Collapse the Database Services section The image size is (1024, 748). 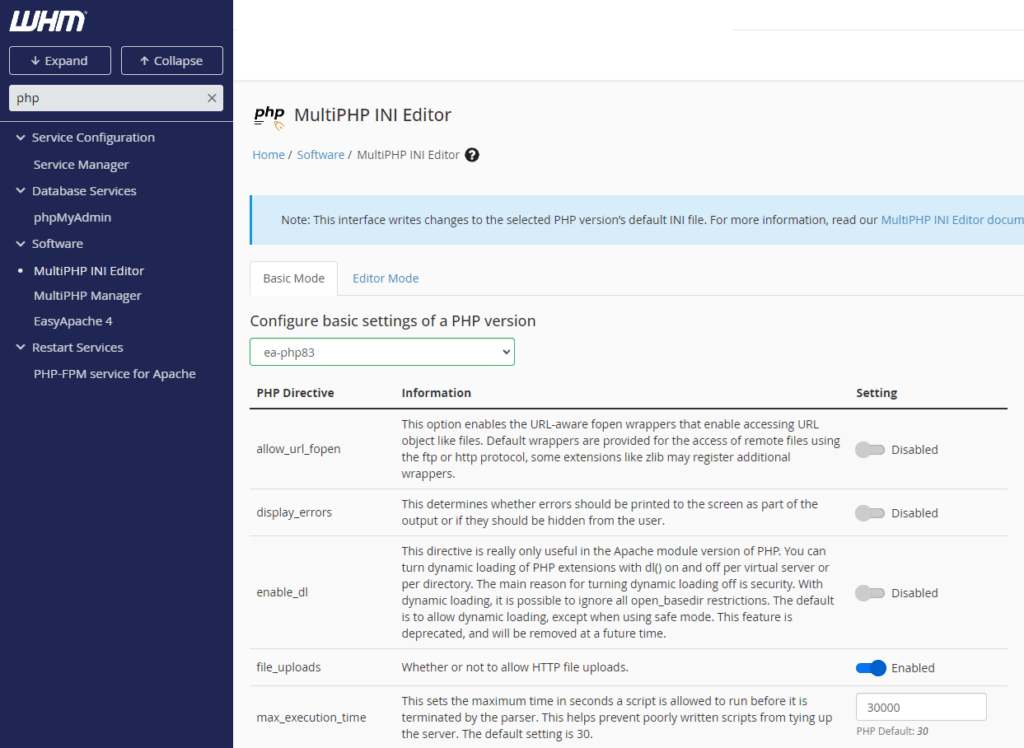click(x=20, y=191)
